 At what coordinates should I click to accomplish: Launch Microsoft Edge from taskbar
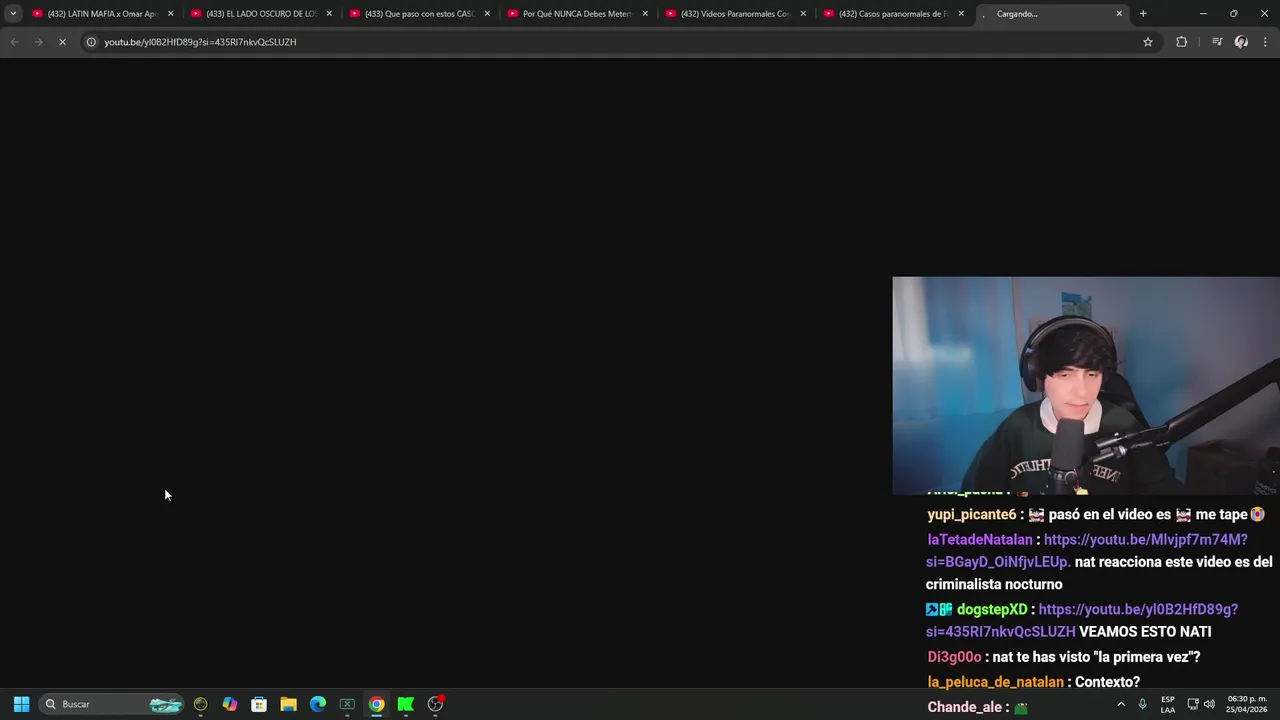pyautogui.click(x=318, y=704)
